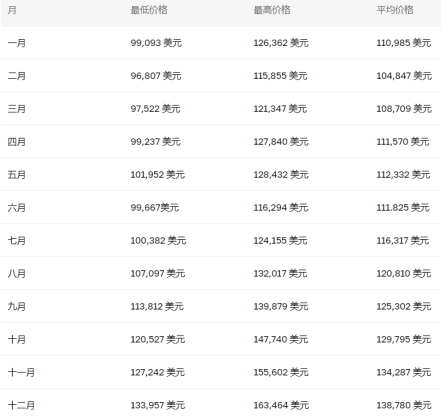Image resolution: width=446 pixels, height=419 pixels.
Task: Click the 十月 minimum price 120,527 美元
Action: click(157, 340)
